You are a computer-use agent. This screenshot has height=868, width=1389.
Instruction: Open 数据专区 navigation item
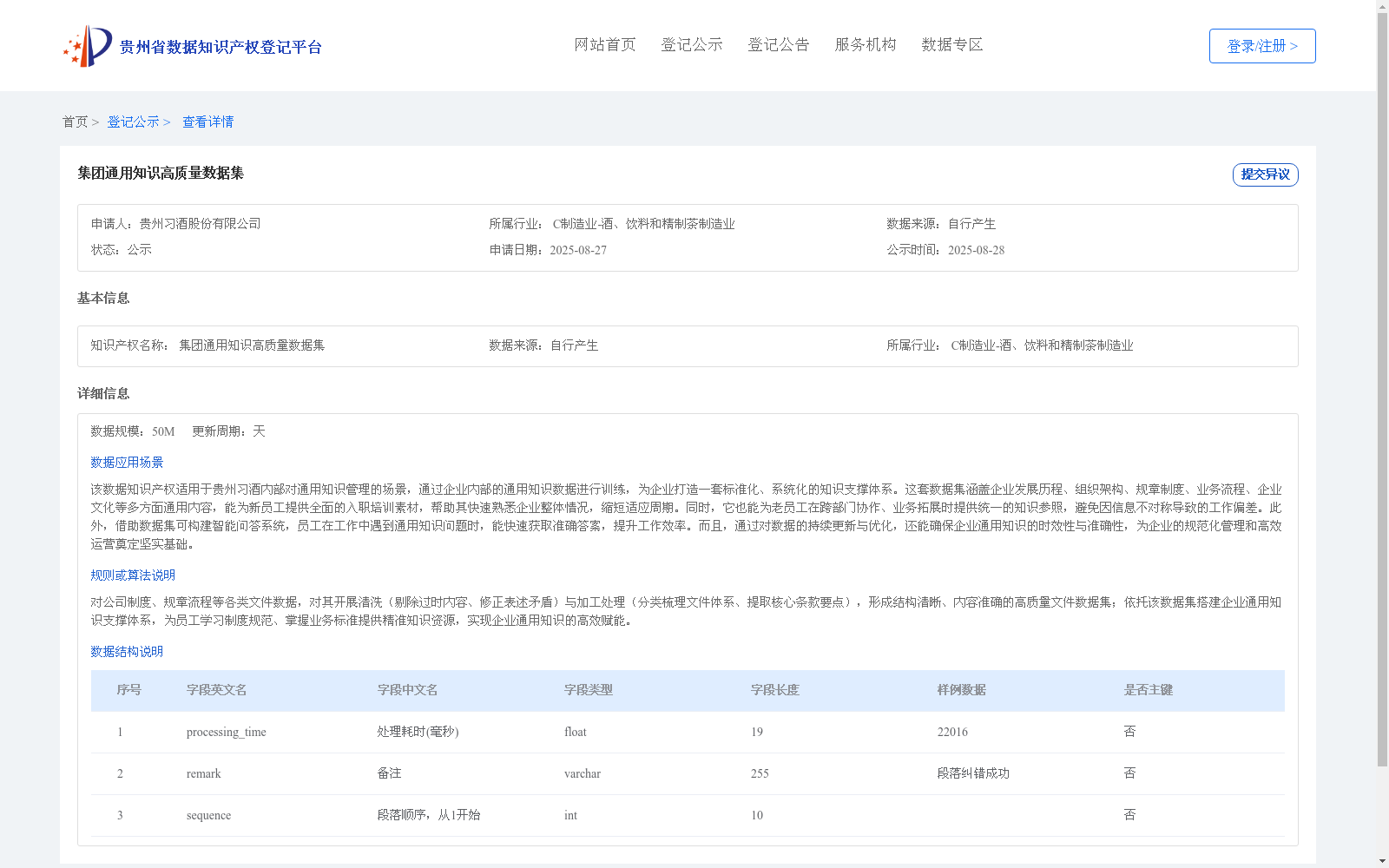click(952, 44)
